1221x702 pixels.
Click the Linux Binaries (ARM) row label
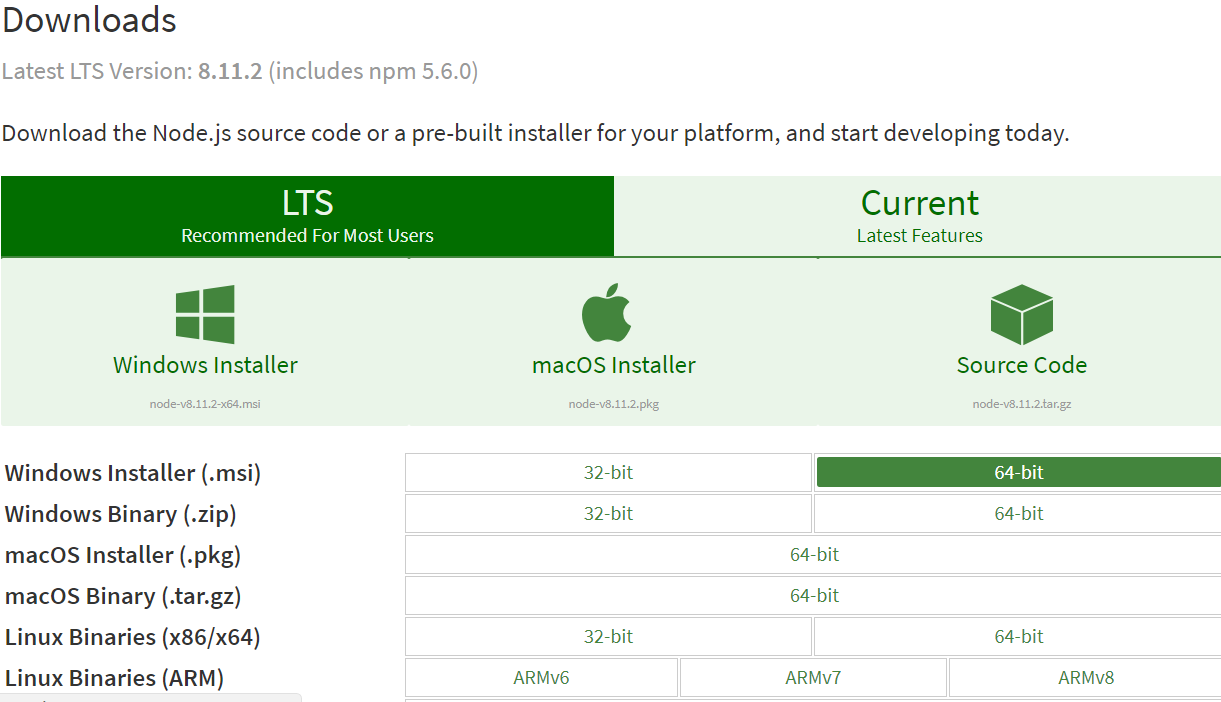tap(114, 678)
